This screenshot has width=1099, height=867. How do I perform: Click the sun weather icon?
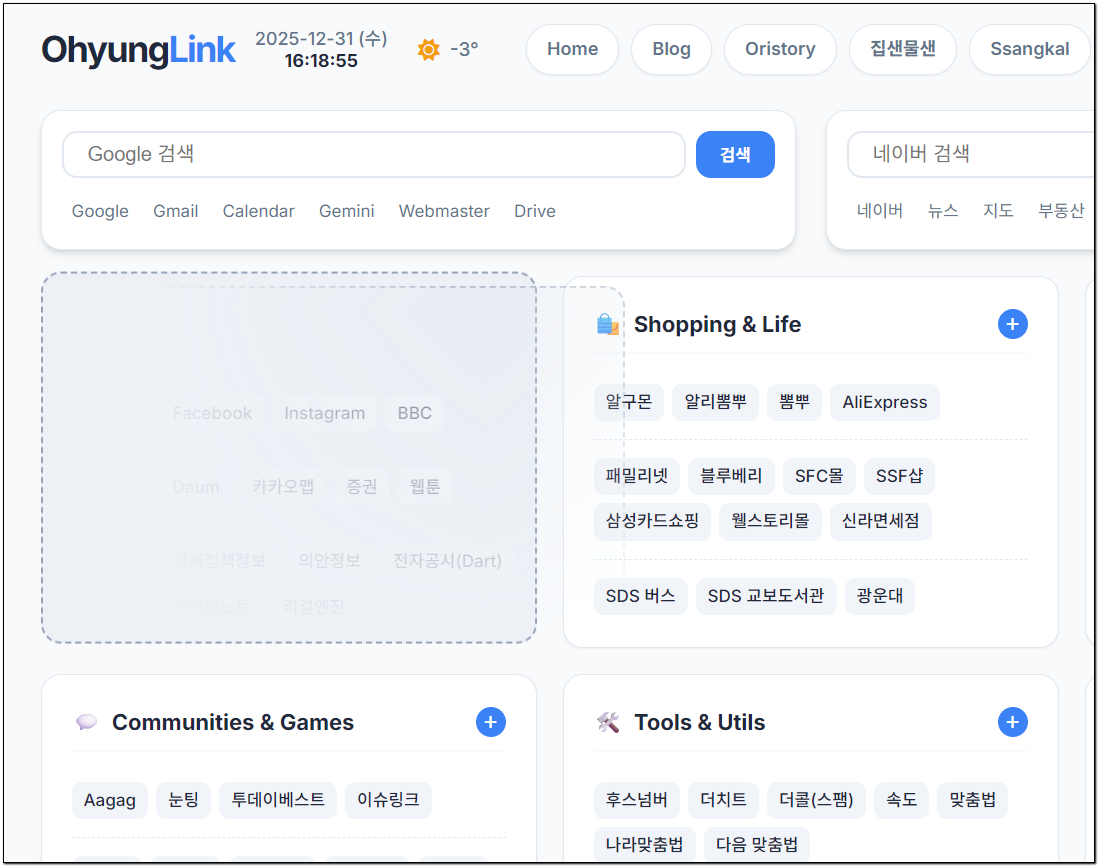click(x=428, y=49)
